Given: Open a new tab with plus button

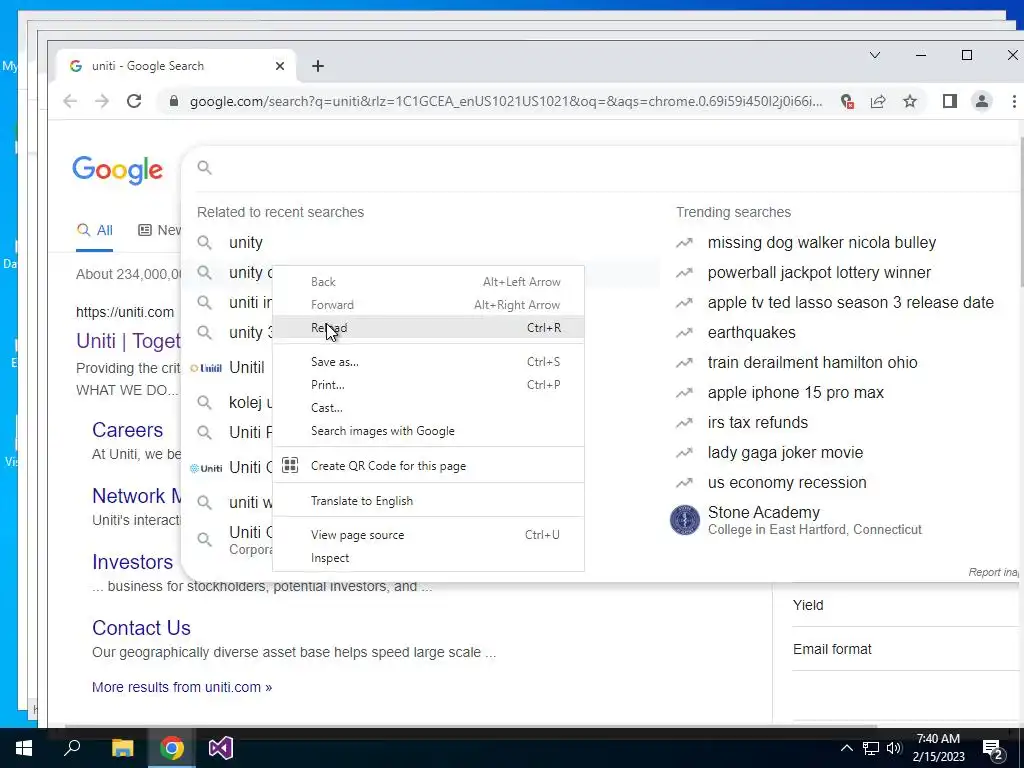Looking at the screenshot, I should [x=318, y=66].
